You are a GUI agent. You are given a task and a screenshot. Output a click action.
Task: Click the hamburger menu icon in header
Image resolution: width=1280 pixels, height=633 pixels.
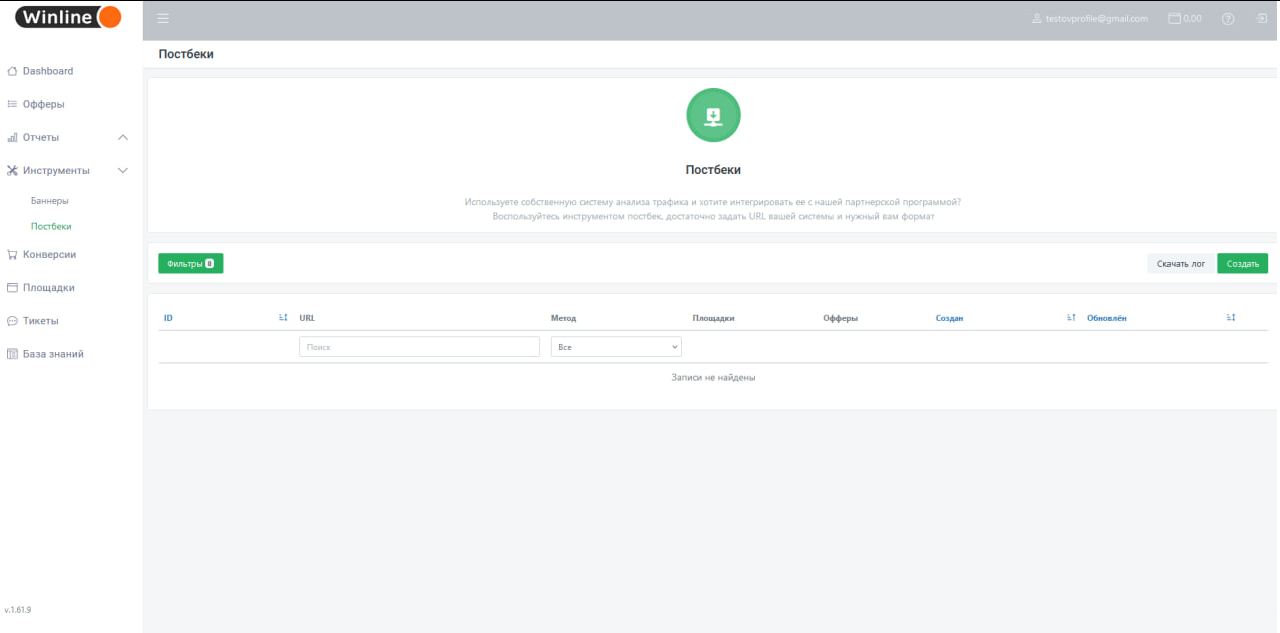click(163, 19)
